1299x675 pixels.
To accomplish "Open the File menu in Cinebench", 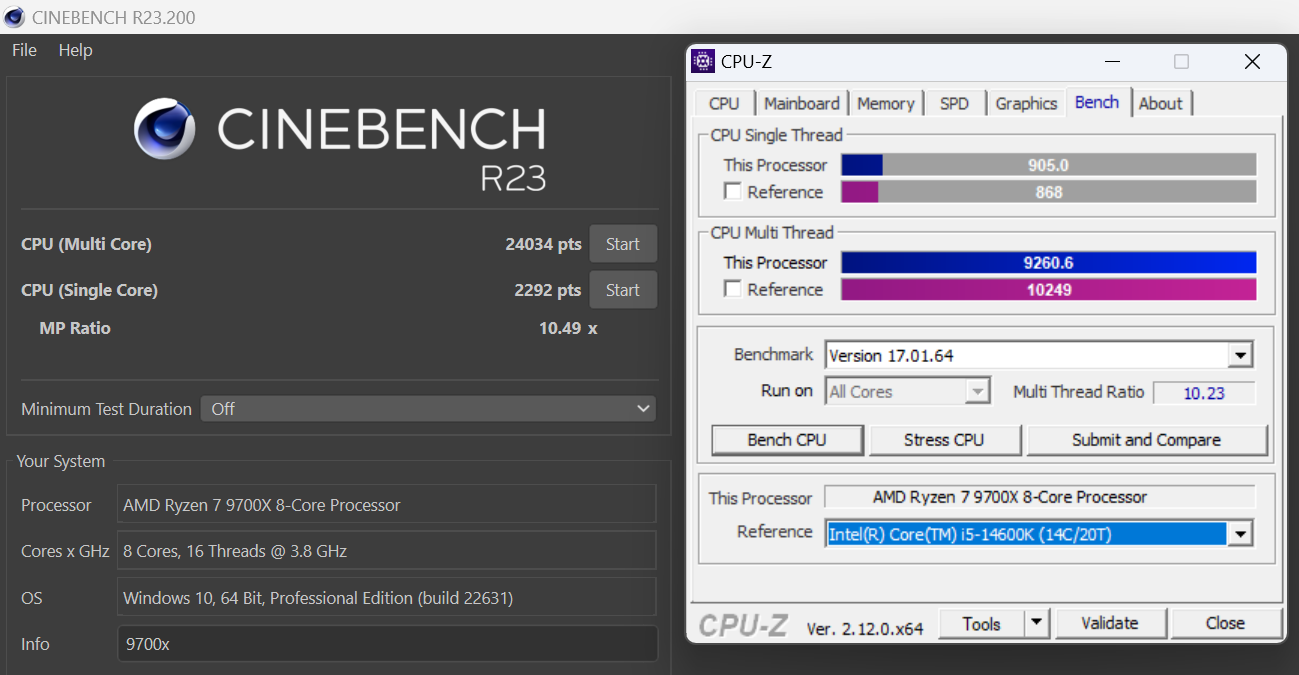I will 24,50.
